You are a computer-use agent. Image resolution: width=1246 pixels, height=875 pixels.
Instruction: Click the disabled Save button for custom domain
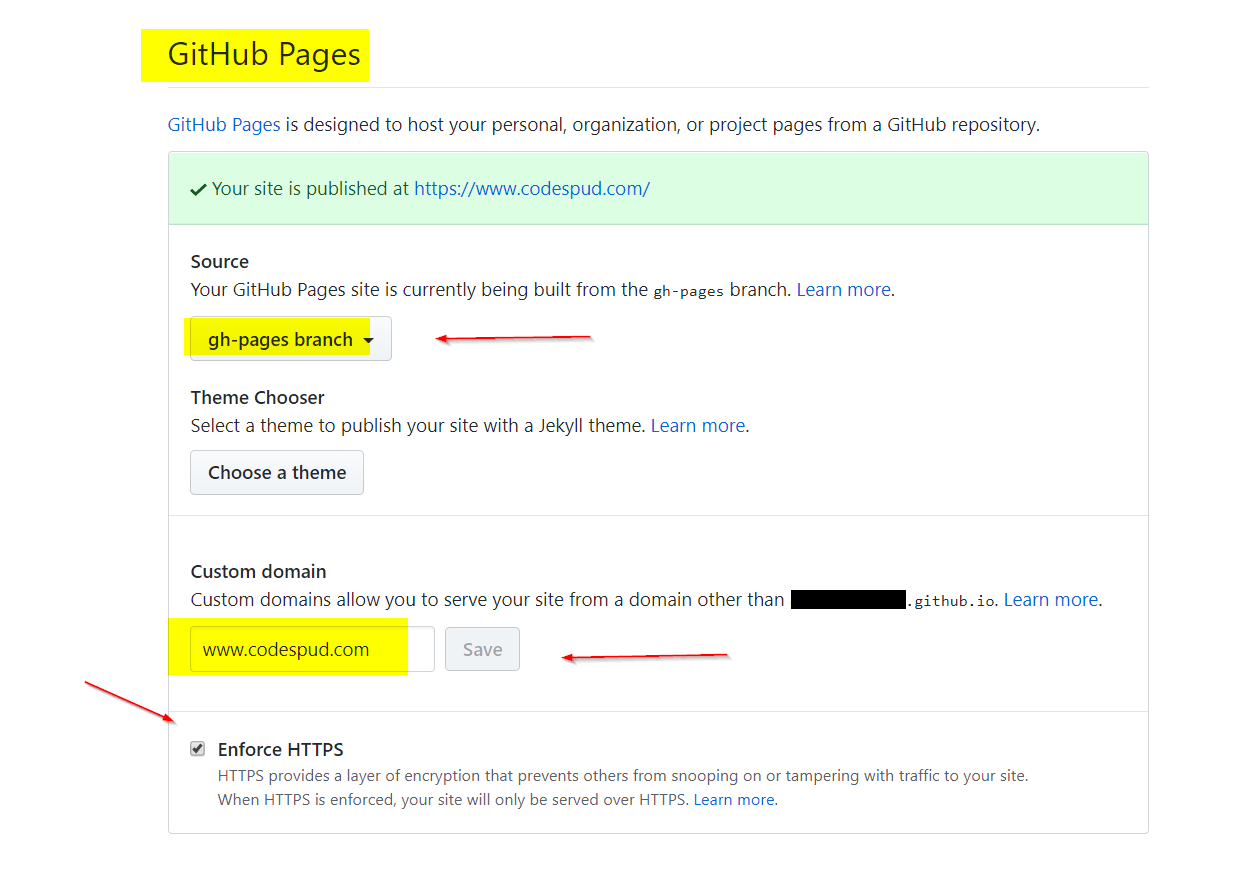click(x=482, y=649)
